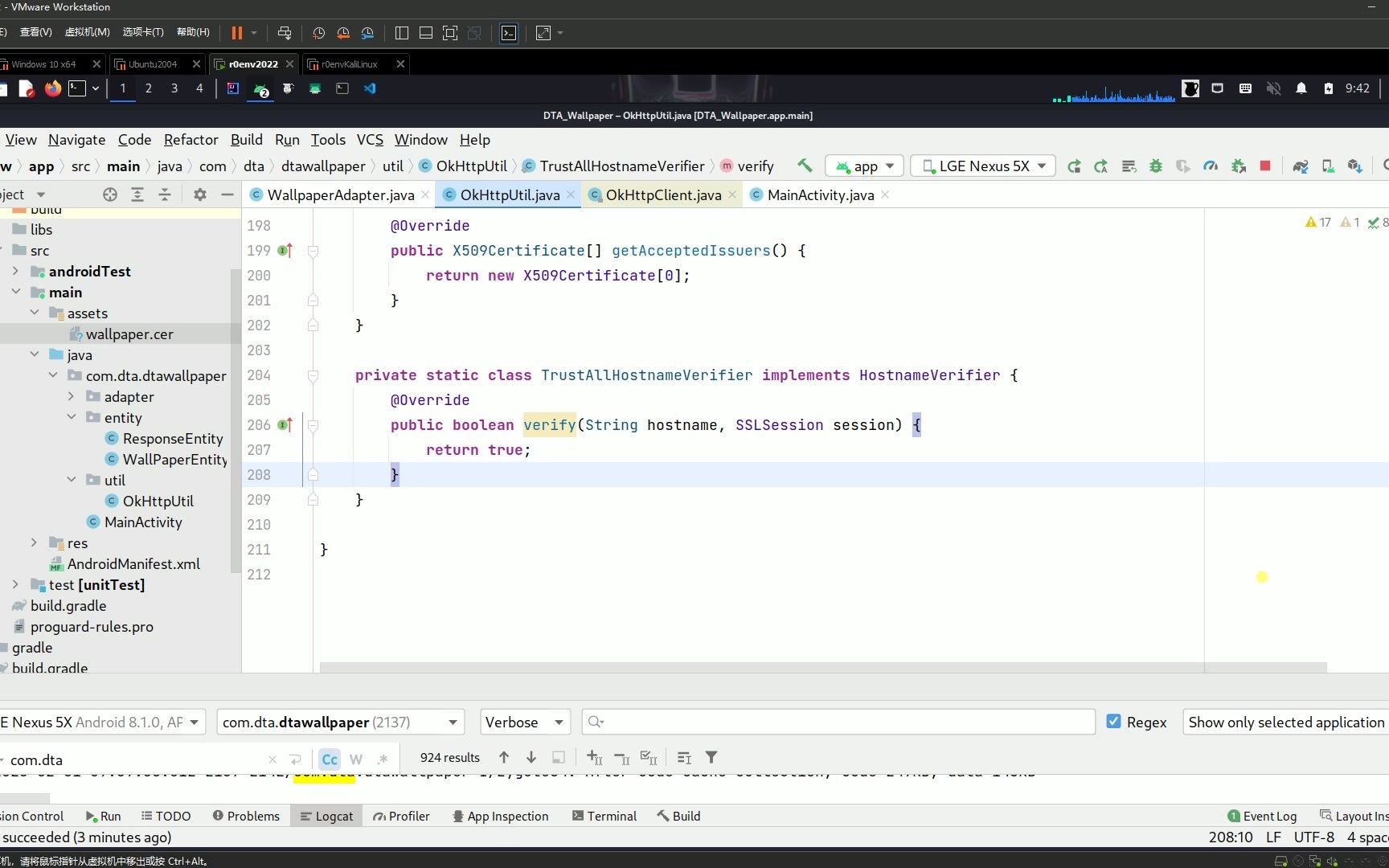Collapse the entity package
The height and width of the screenshot is (868, 1389).
(x=71, y=417)
